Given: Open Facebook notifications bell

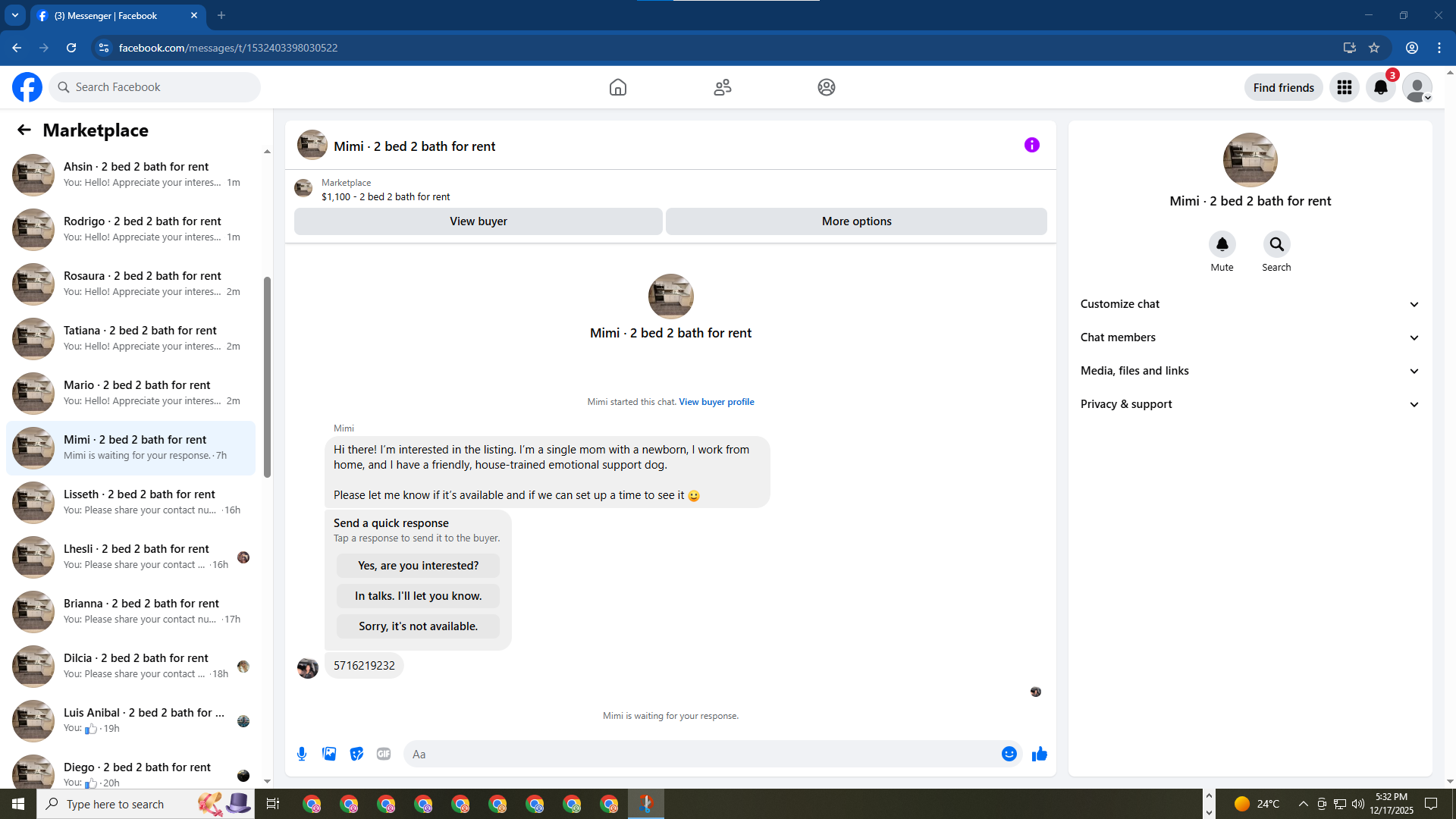Looking at the screenshot, I should (1380, 87).
